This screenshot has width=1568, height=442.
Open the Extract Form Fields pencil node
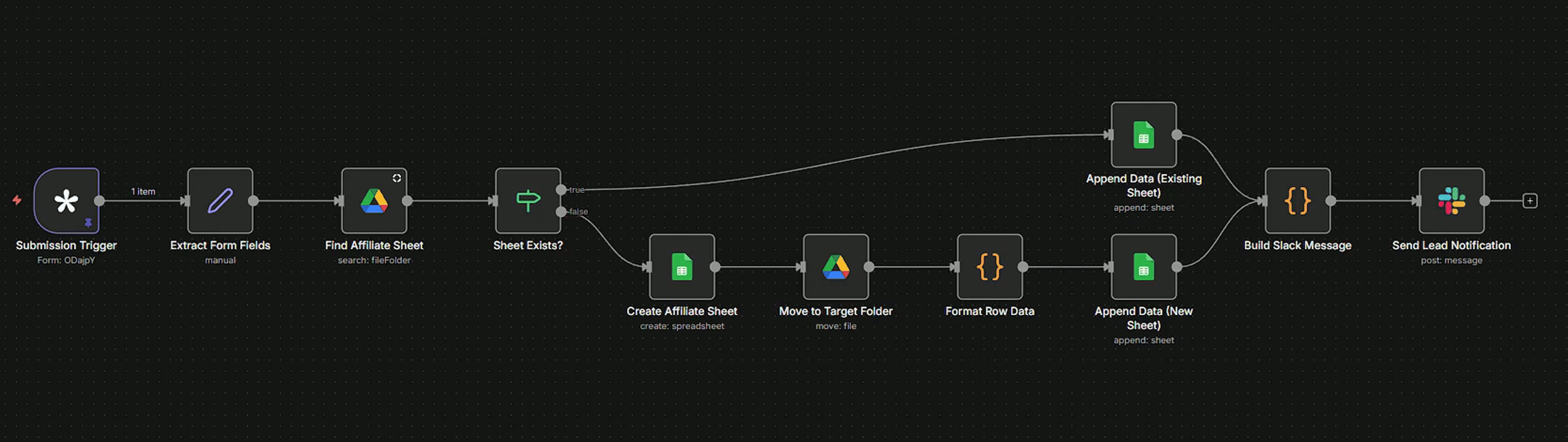coord(220,201)
